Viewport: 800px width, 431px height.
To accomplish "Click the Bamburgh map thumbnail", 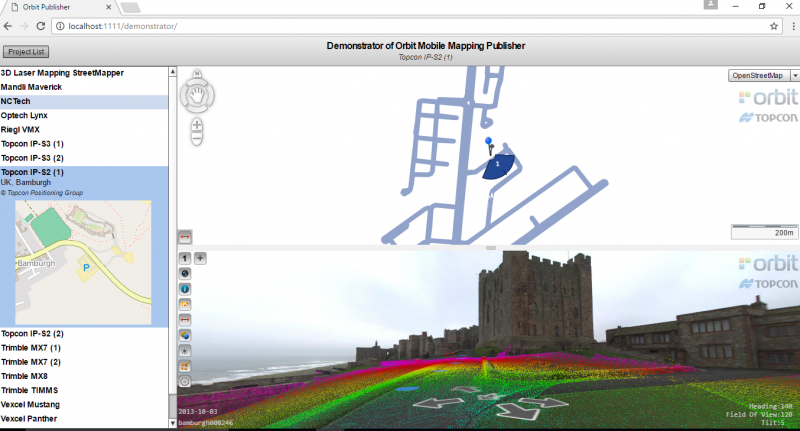I will point(83,263).
